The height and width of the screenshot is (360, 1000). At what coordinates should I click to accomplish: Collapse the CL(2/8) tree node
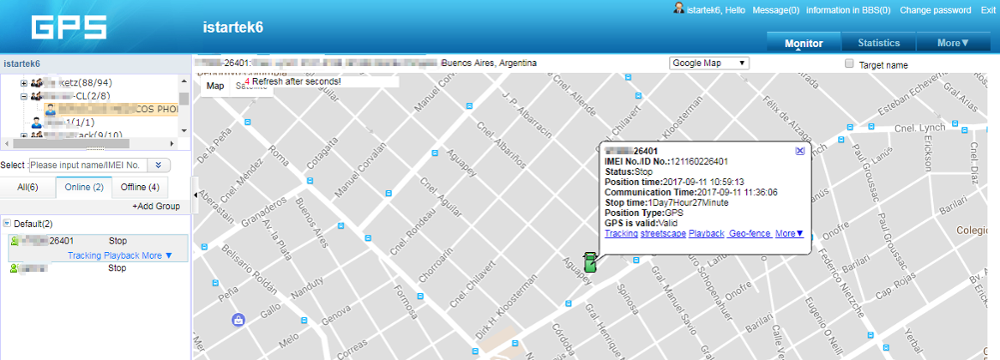pyautogui.click(x=24, y=96)
